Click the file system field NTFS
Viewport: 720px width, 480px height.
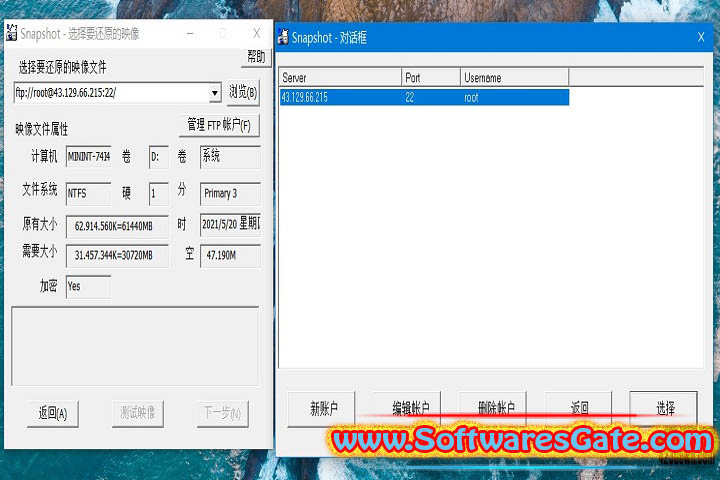(x=89, y=193)
